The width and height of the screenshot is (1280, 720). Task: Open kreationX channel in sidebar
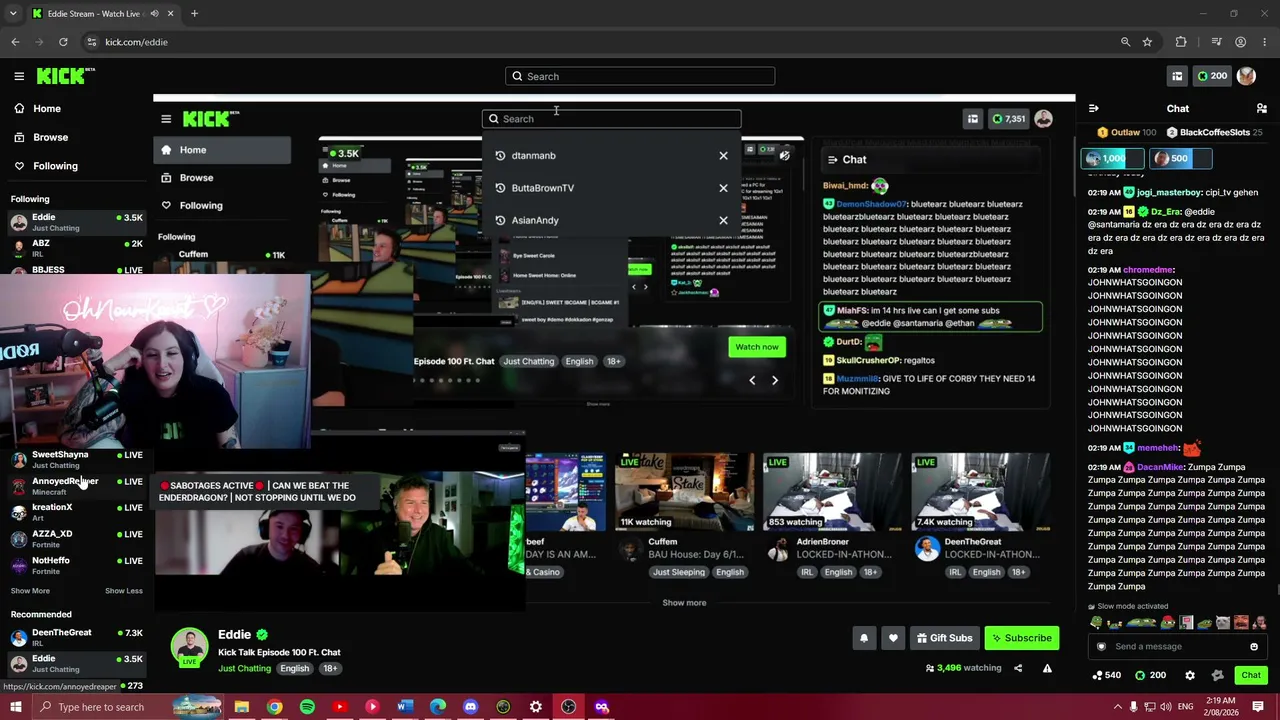coord(76,512)
